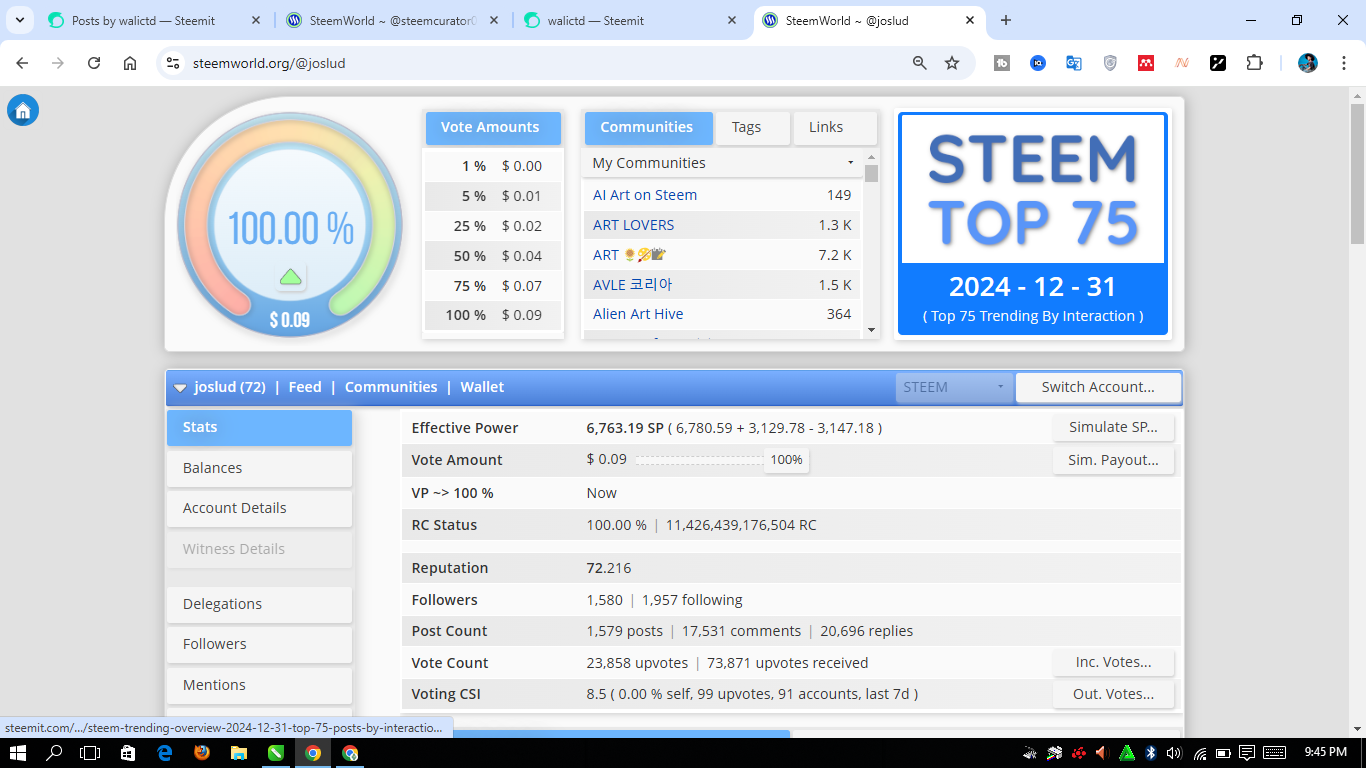Open the Balances sidebar section

tap(259, 468)
